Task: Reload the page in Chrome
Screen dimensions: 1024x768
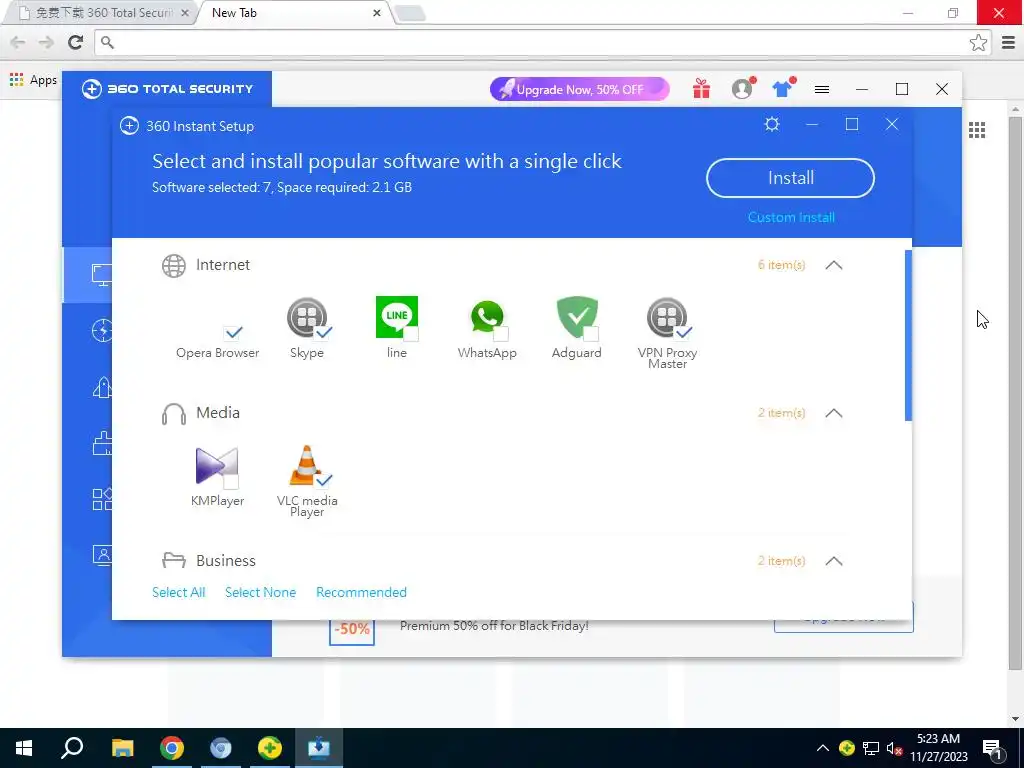Action: pyautogui.click(x=76, y=42)
